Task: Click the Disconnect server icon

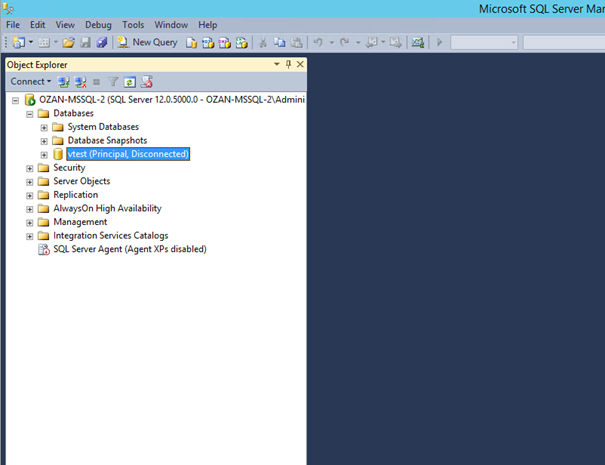Action: (81, 81)
